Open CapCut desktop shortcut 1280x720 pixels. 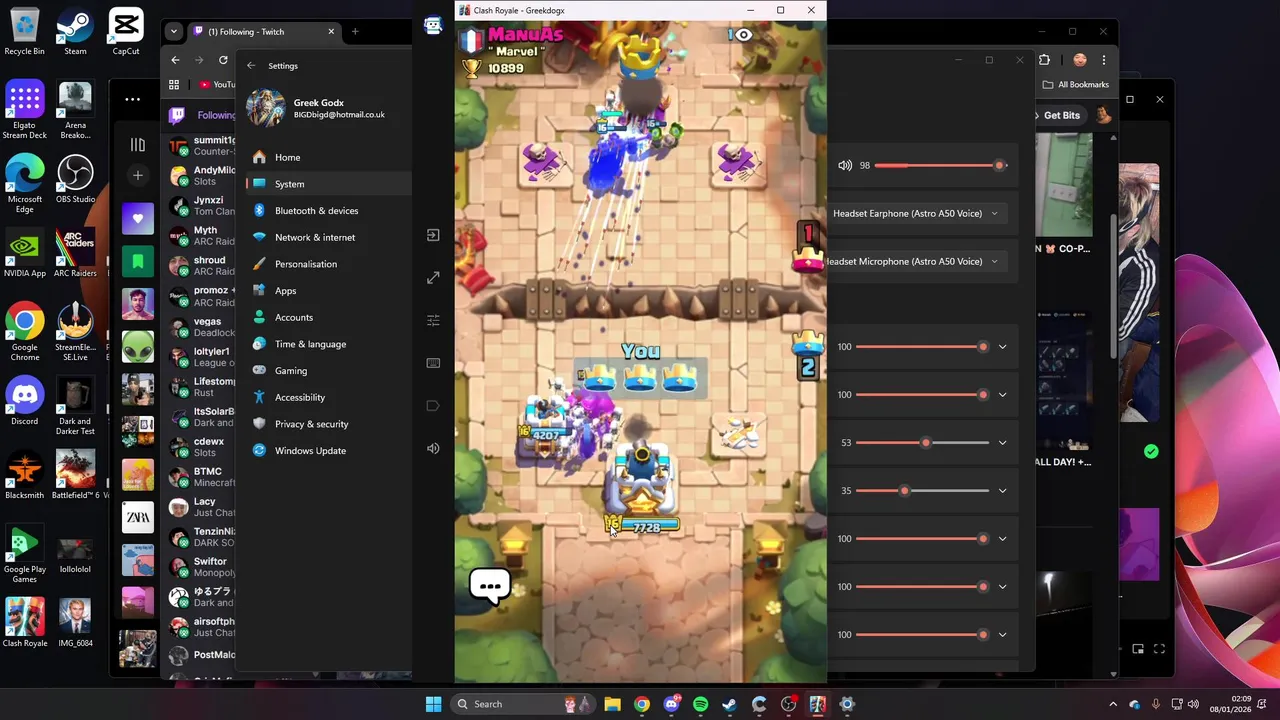pyautogui.click(x=126, y=32)
